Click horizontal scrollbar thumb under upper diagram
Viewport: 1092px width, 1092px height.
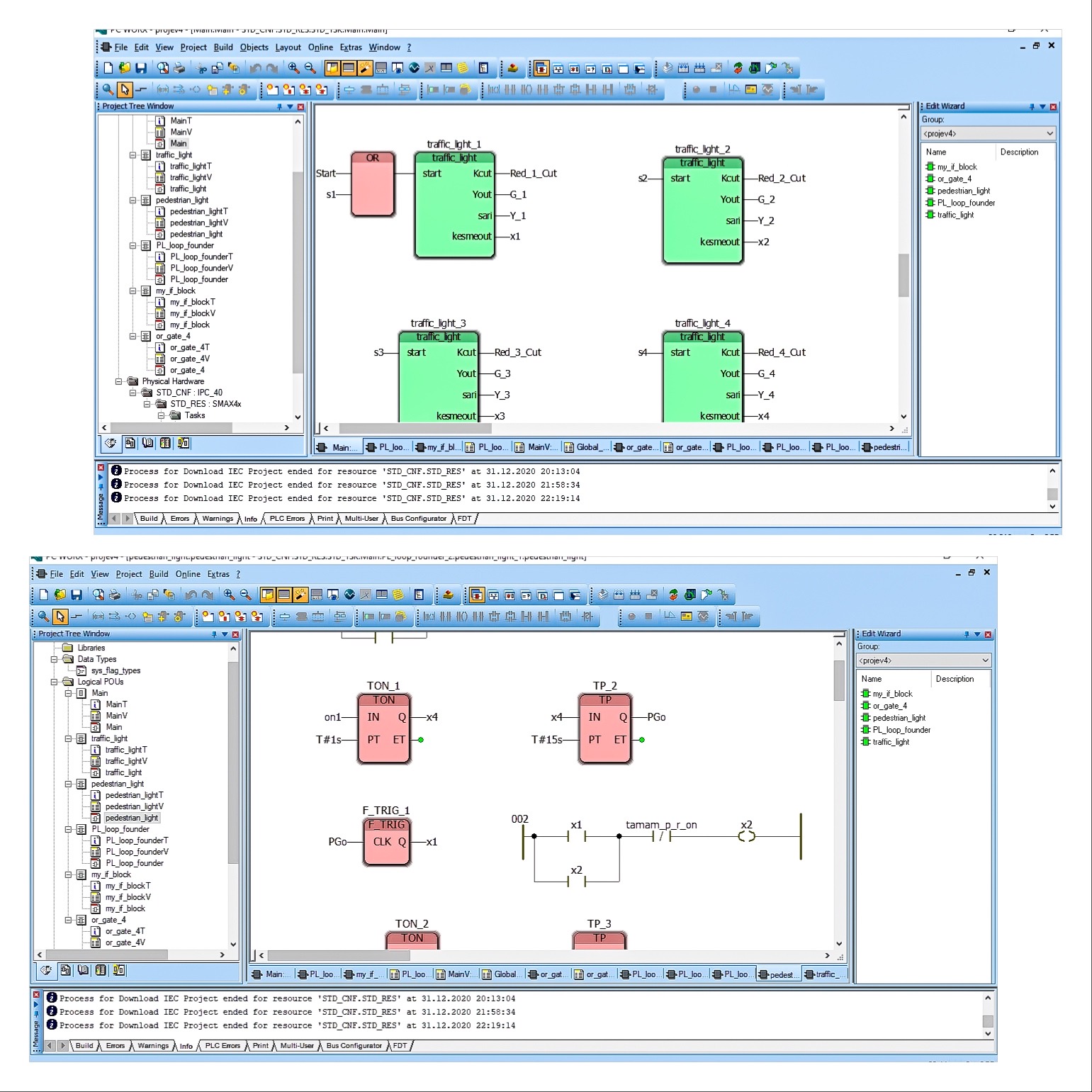pyautogui.click(x=415, y=428)
